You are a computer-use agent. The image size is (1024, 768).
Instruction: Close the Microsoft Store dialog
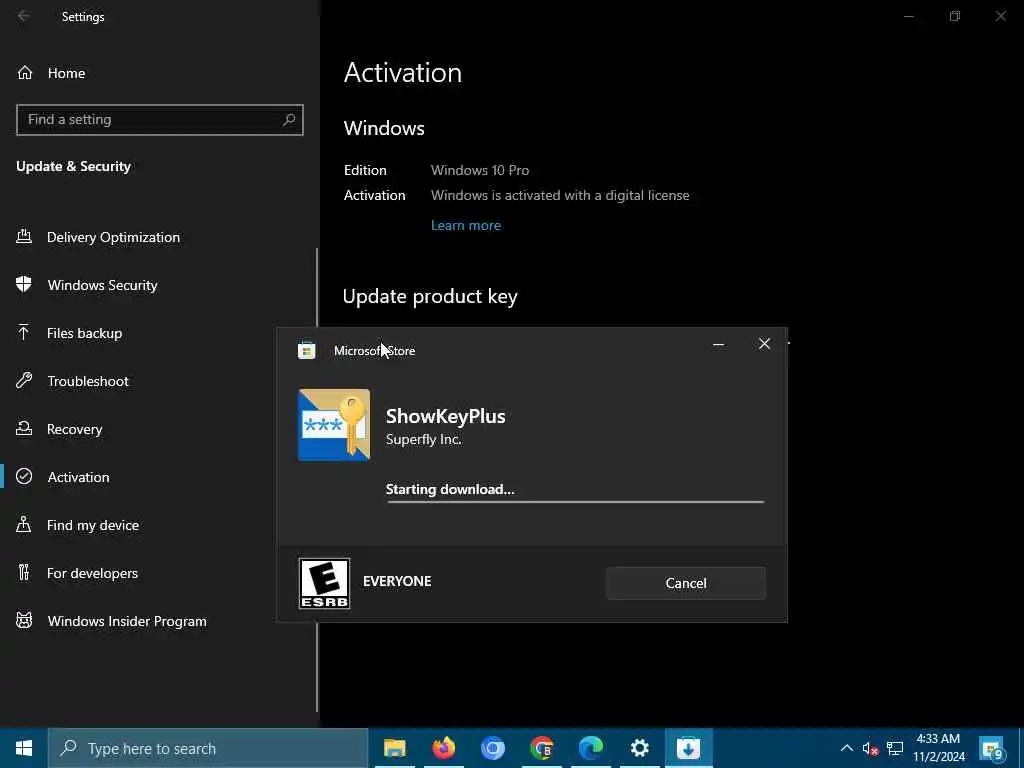[x=764, y=344]
